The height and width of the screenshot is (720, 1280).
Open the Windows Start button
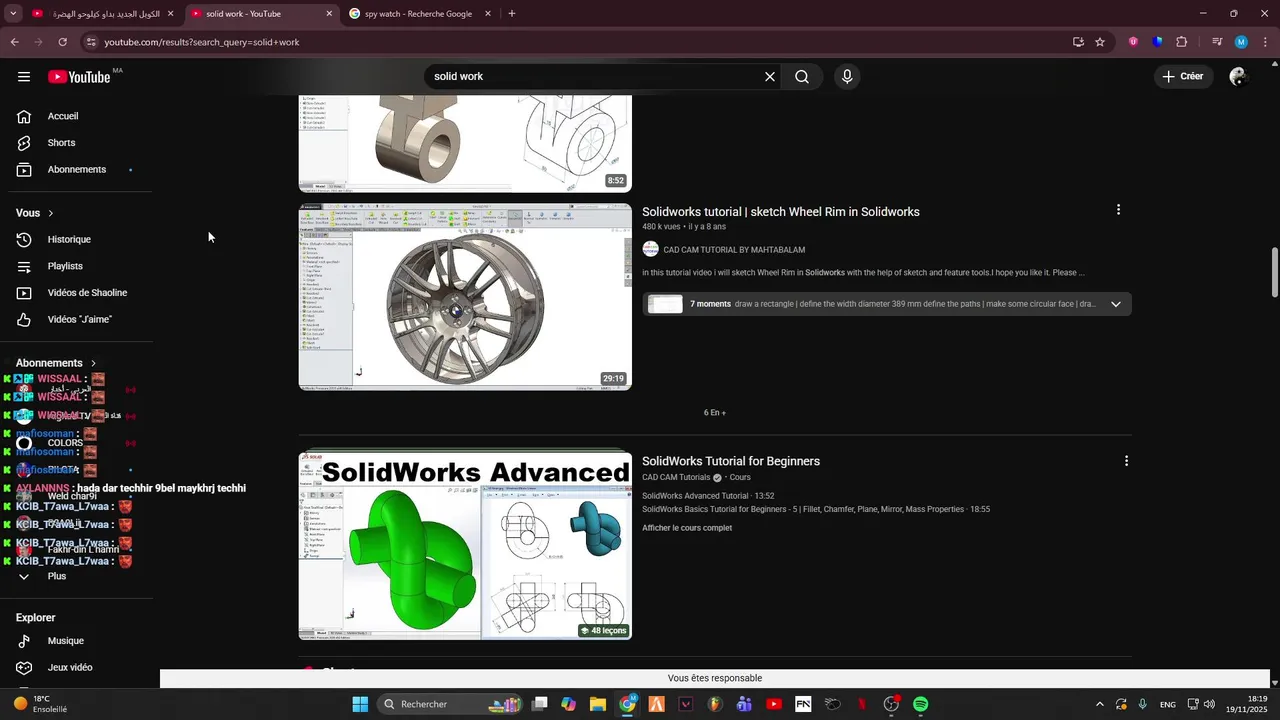(360, 704)
